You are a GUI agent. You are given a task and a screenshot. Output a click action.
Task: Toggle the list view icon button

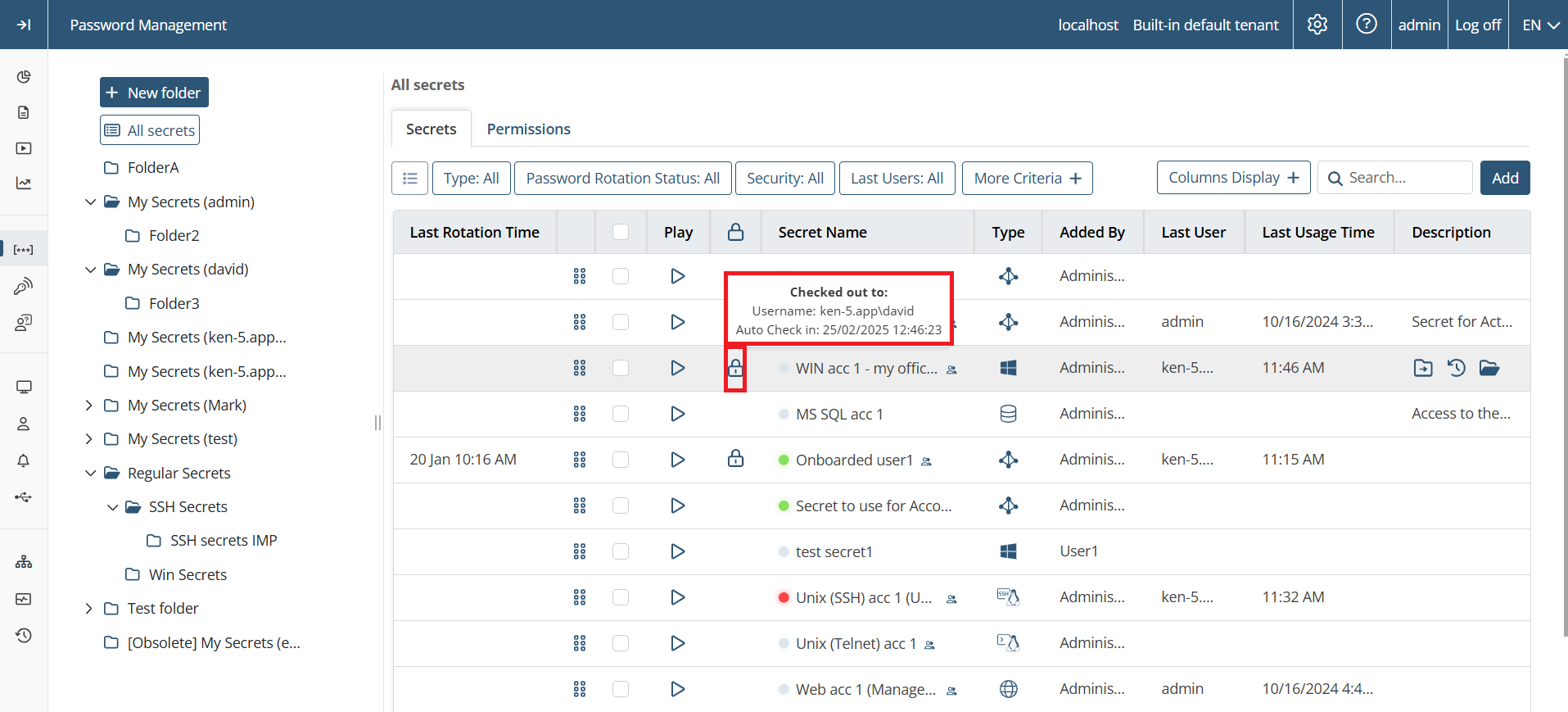coord(410,178)
